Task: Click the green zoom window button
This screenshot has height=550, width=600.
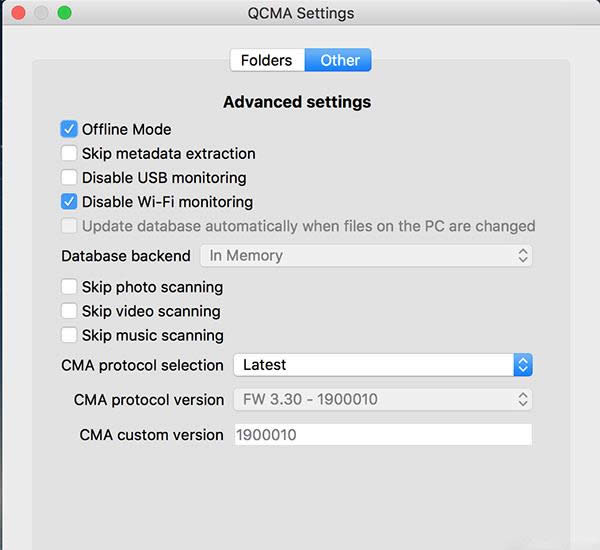Action: [64, 13]
